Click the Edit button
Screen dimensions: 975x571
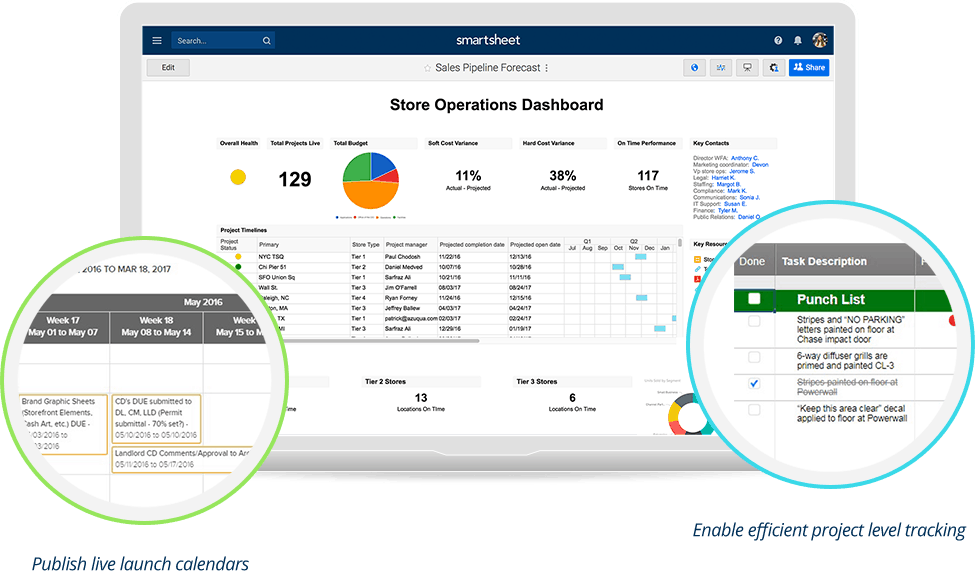point(168,68)
